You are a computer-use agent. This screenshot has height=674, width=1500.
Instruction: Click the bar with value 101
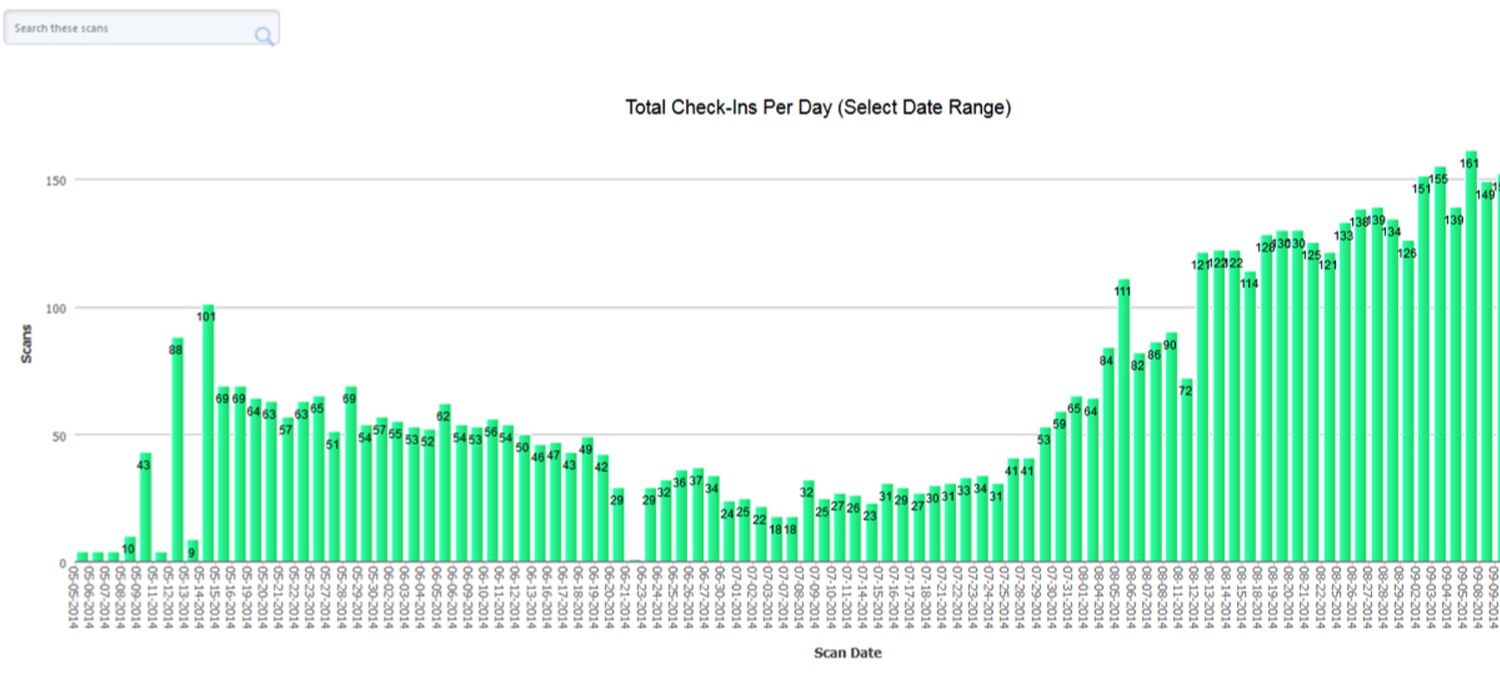point(208,434)
